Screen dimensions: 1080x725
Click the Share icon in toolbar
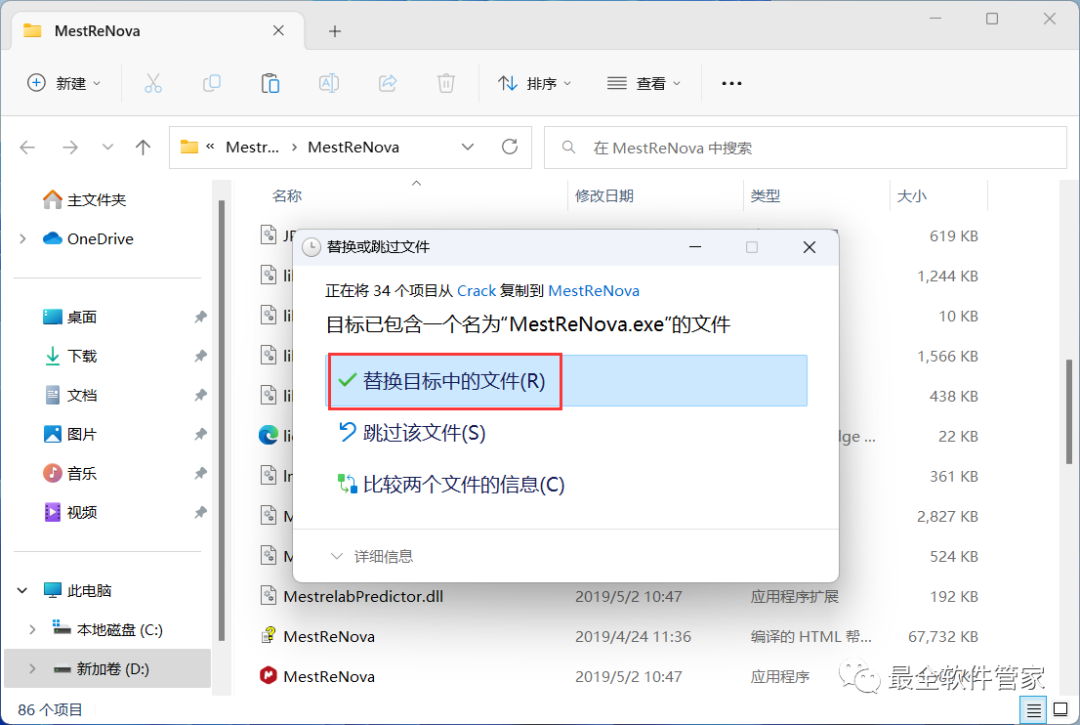[388, 83]
